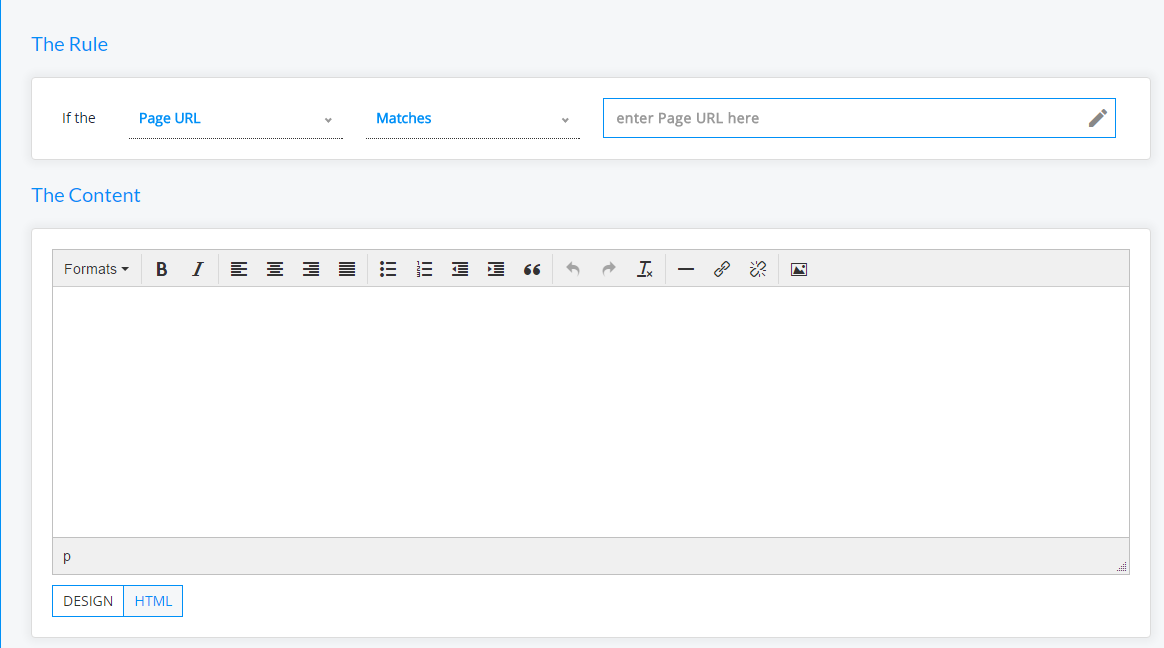Align text right
This screenshot has width=1164, height=648.
pyautogui.click(x=311, y=269)
